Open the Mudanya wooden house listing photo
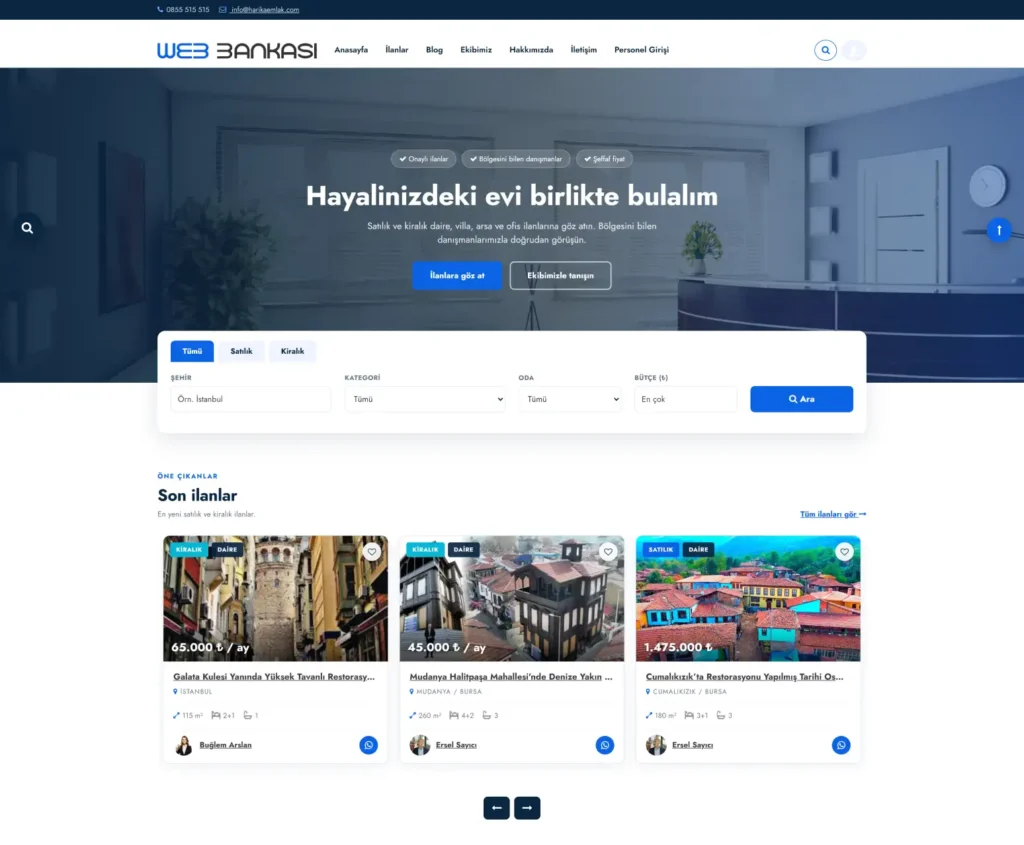The height and width of the screenshot is (845, 1024). point(512,598)
